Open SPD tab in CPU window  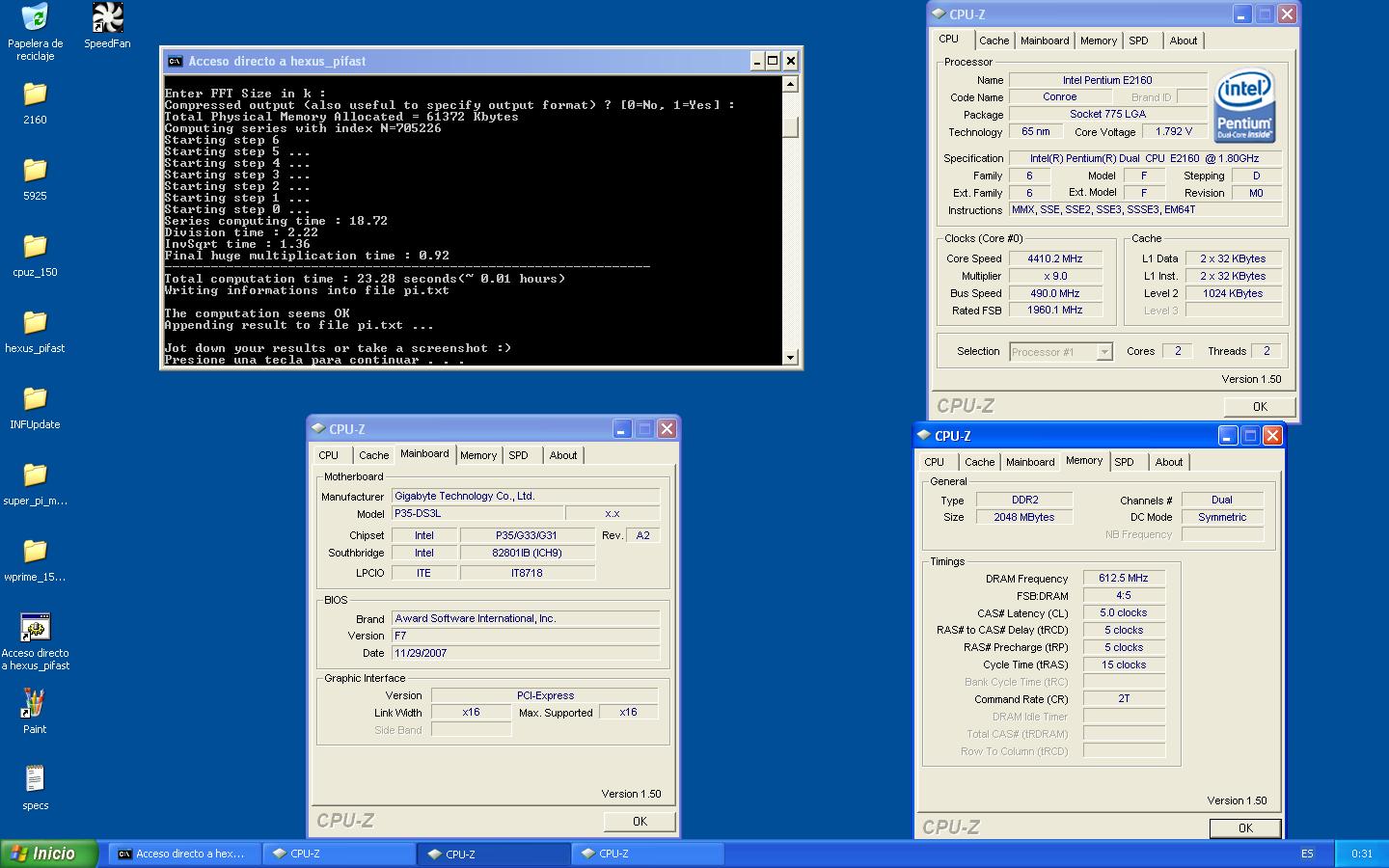[x=1139, y=41]
